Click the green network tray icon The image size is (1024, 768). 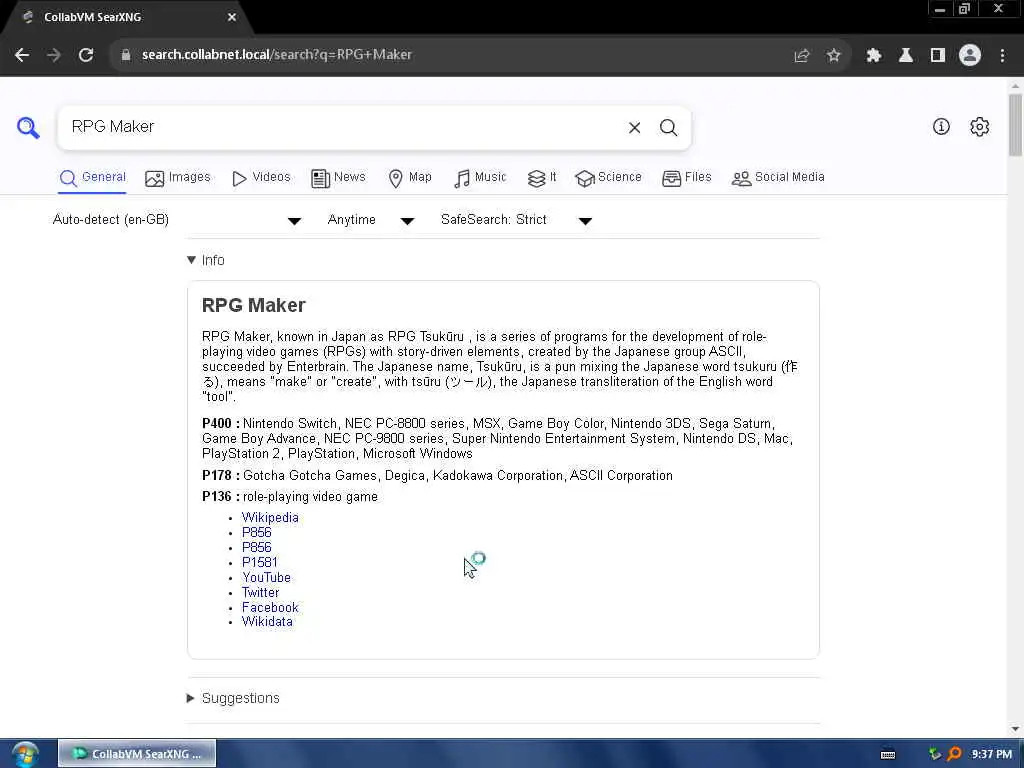click(935, 754)
